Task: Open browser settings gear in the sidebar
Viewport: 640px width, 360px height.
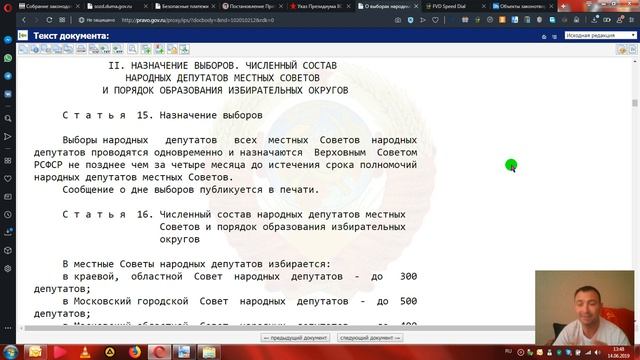Action: coord(8,269)
